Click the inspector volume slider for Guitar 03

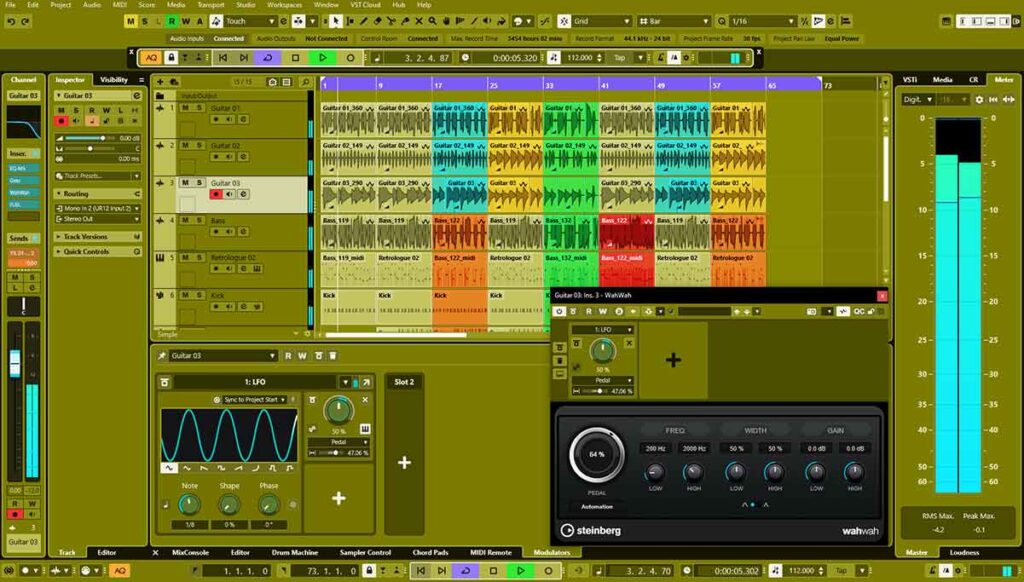tap(90, 138)
